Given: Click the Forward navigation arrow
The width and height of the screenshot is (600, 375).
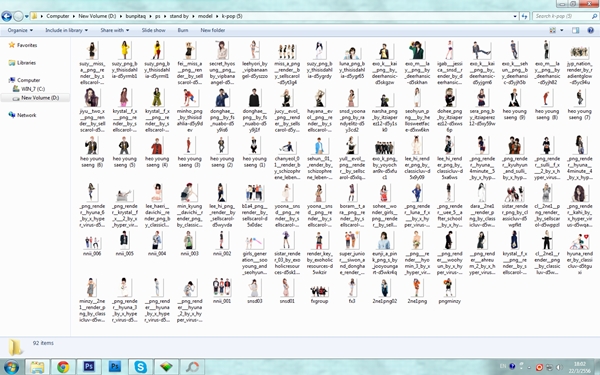Looking at the screenshot, I should click(18, 16).
